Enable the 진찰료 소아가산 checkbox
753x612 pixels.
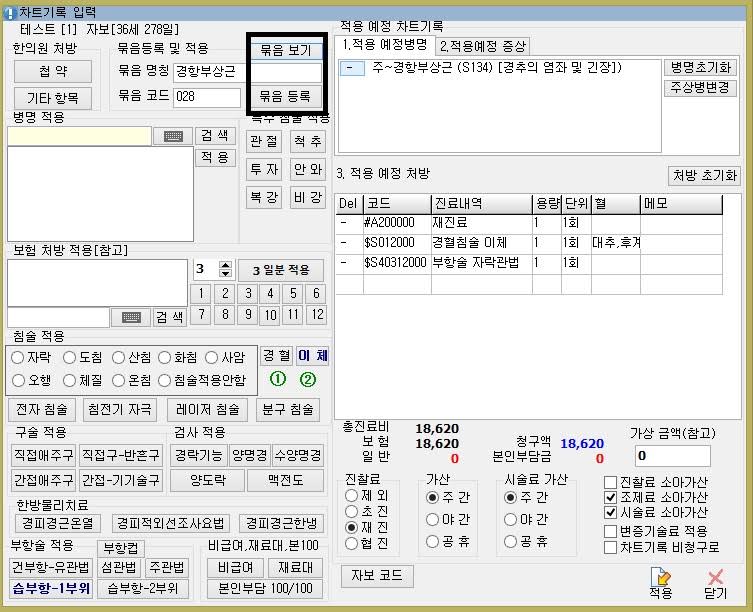tap(611, 482)
